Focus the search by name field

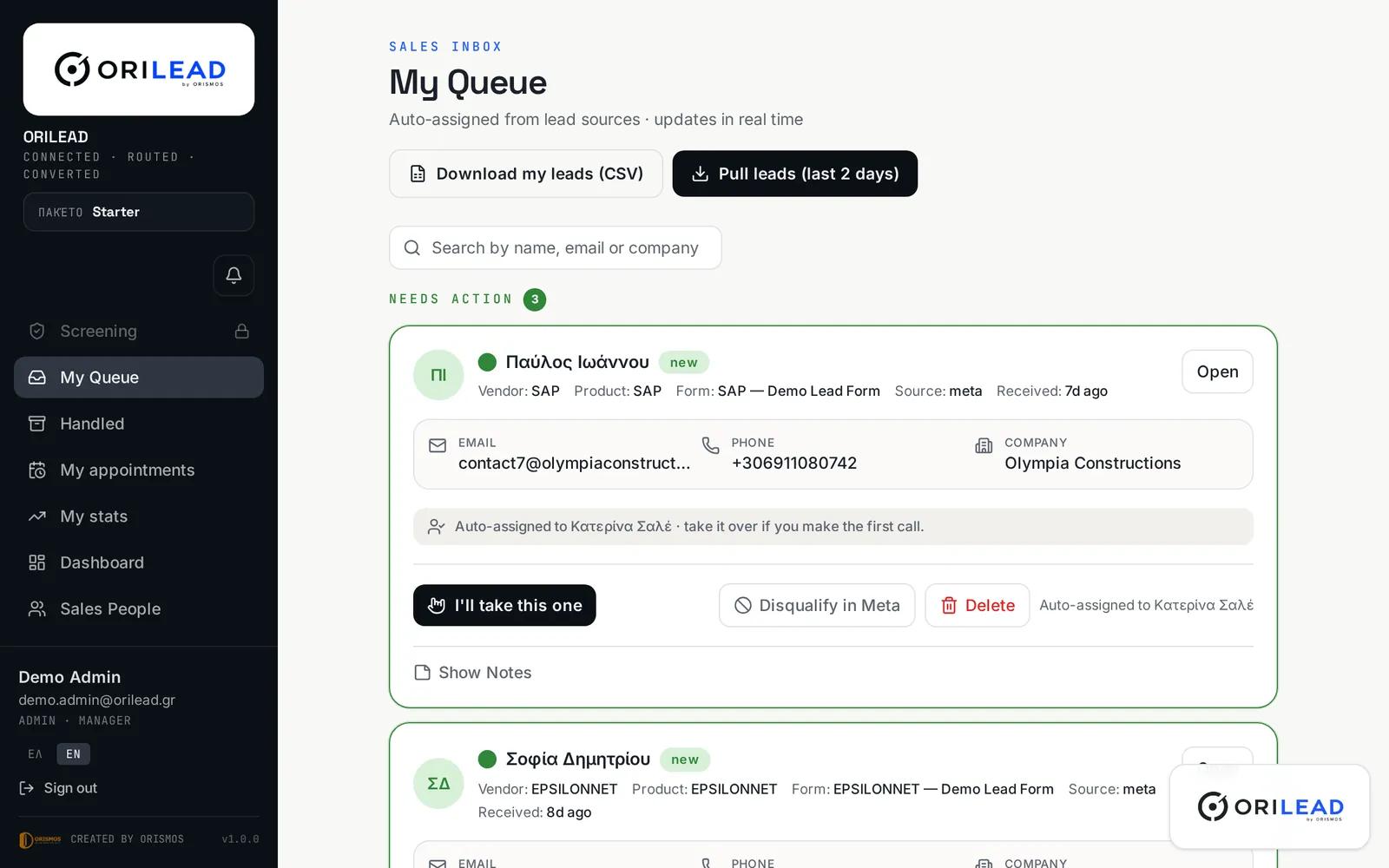coord(556,248)
